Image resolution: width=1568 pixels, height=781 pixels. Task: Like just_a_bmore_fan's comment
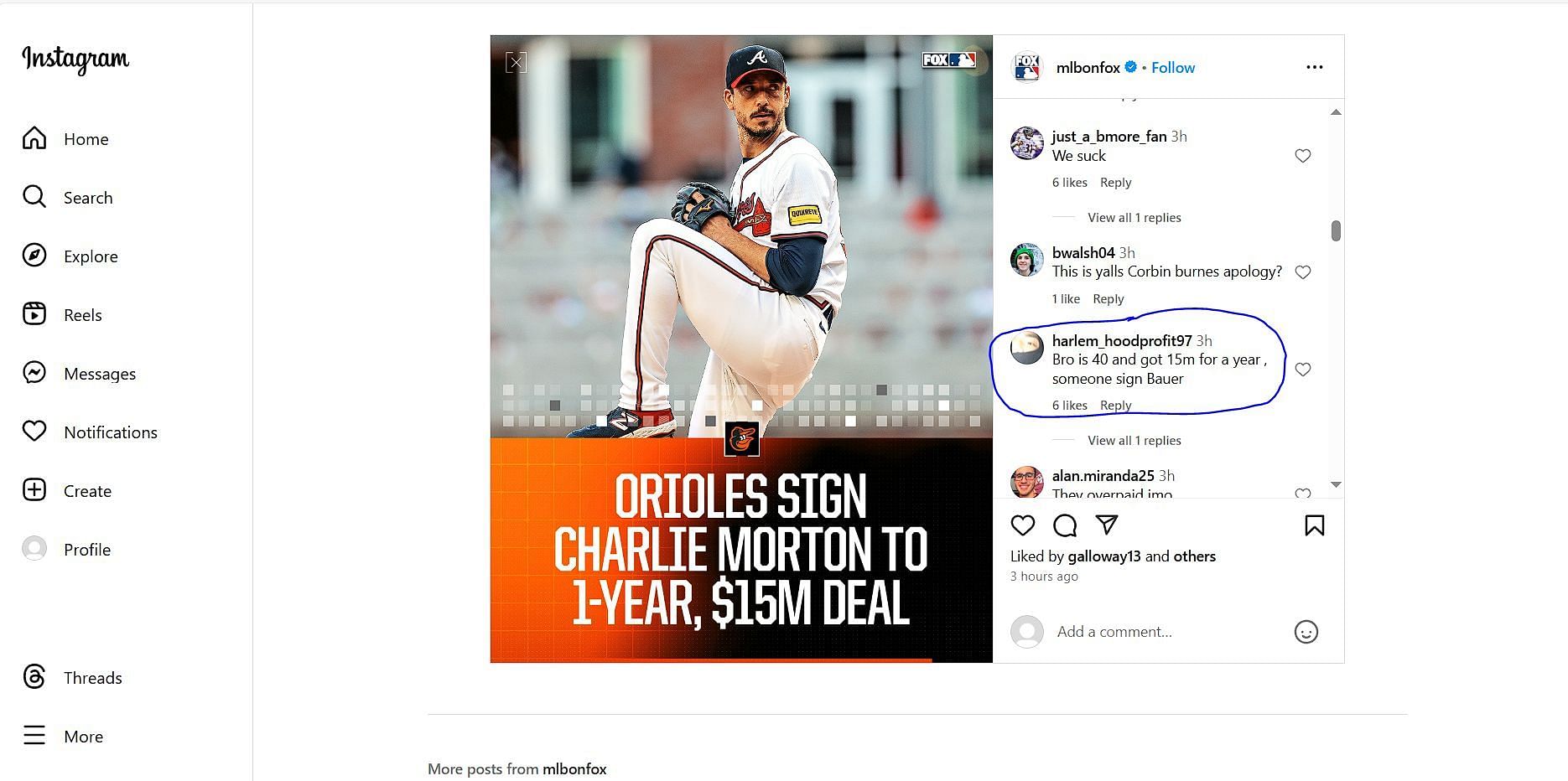1302,156
